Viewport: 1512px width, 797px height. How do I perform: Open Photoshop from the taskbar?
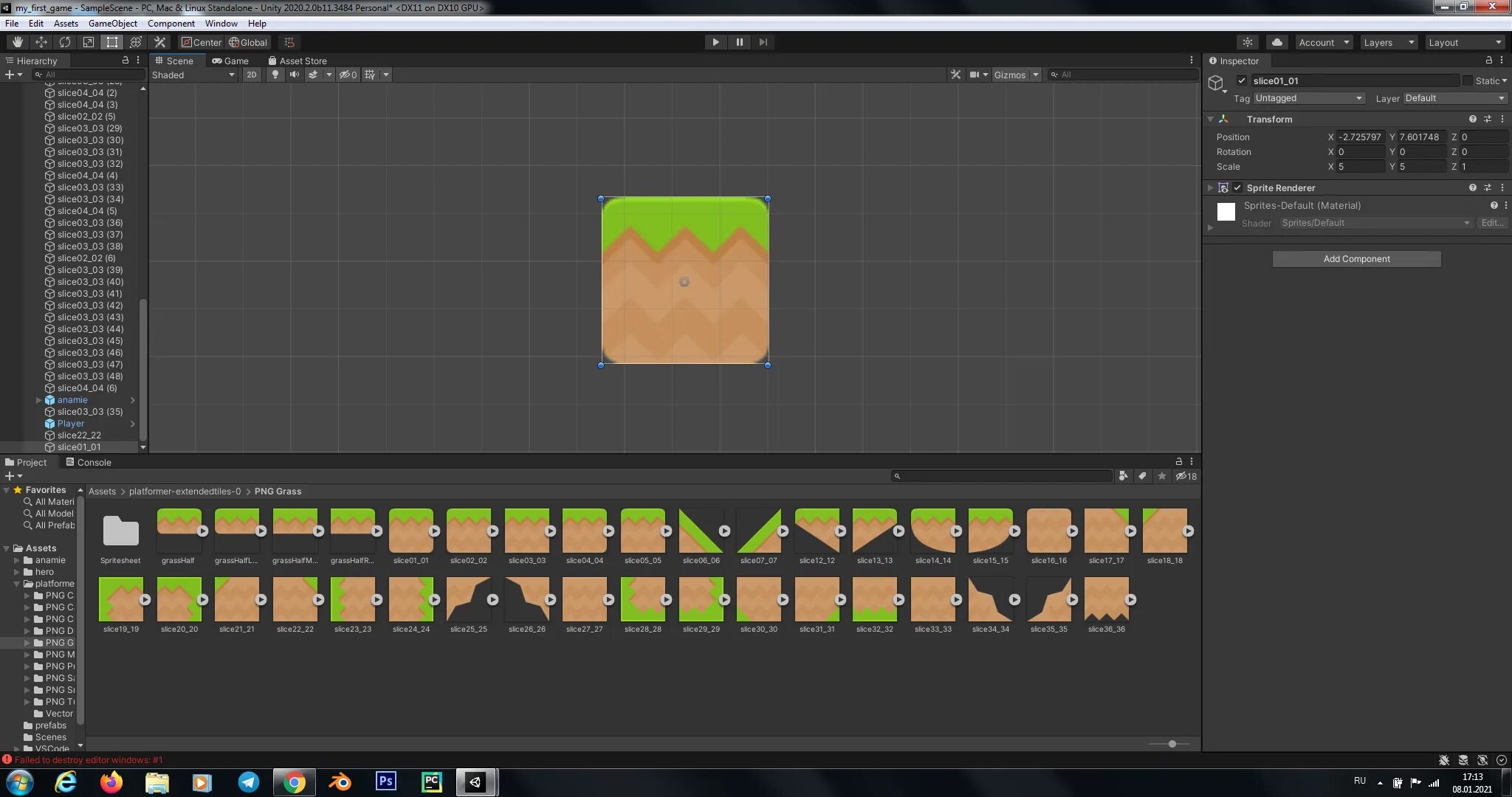tap(385, 782)
